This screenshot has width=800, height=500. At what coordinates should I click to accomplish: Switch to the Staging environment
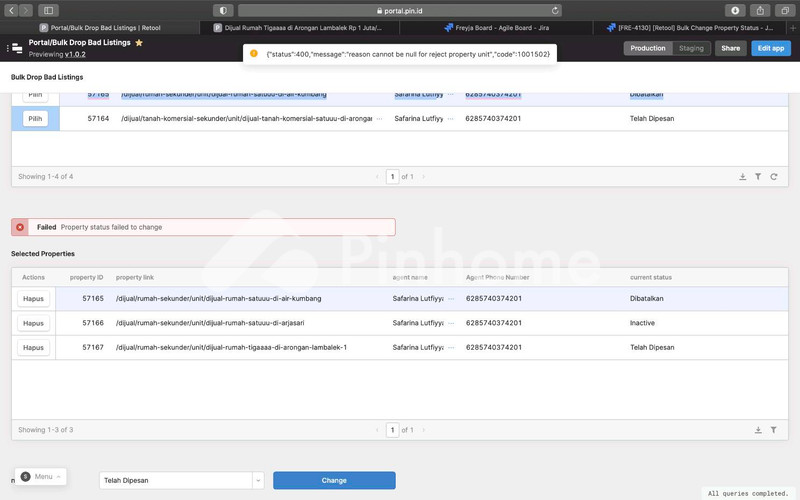(x=691, y=48)
